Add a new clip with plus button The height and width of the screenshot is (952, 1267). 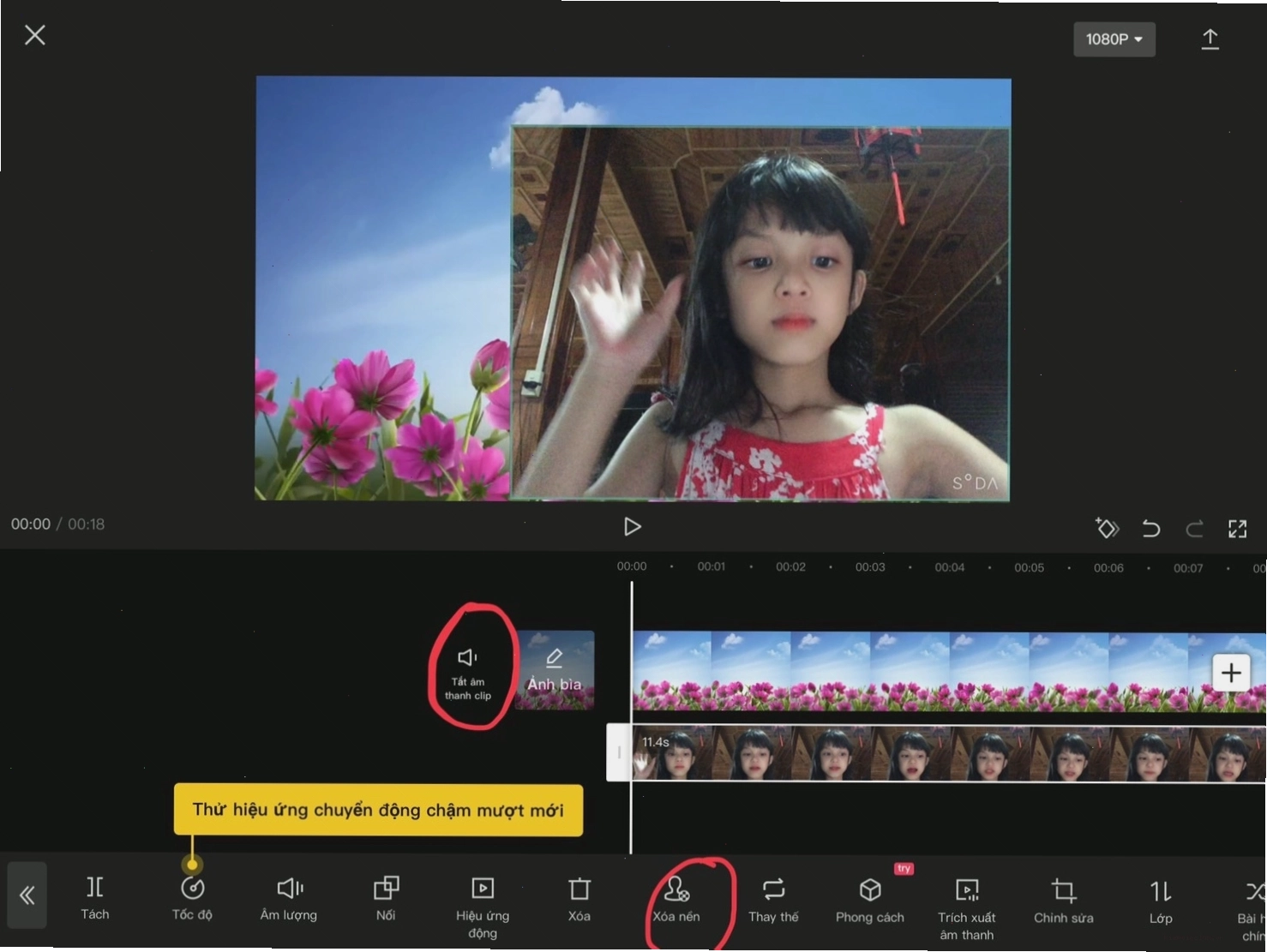click(x=1231, y=673)
